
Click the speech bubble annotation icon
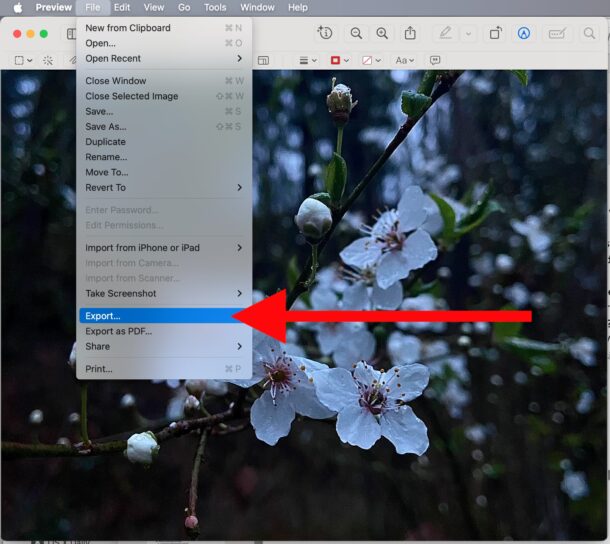click(x=435, y=60)
